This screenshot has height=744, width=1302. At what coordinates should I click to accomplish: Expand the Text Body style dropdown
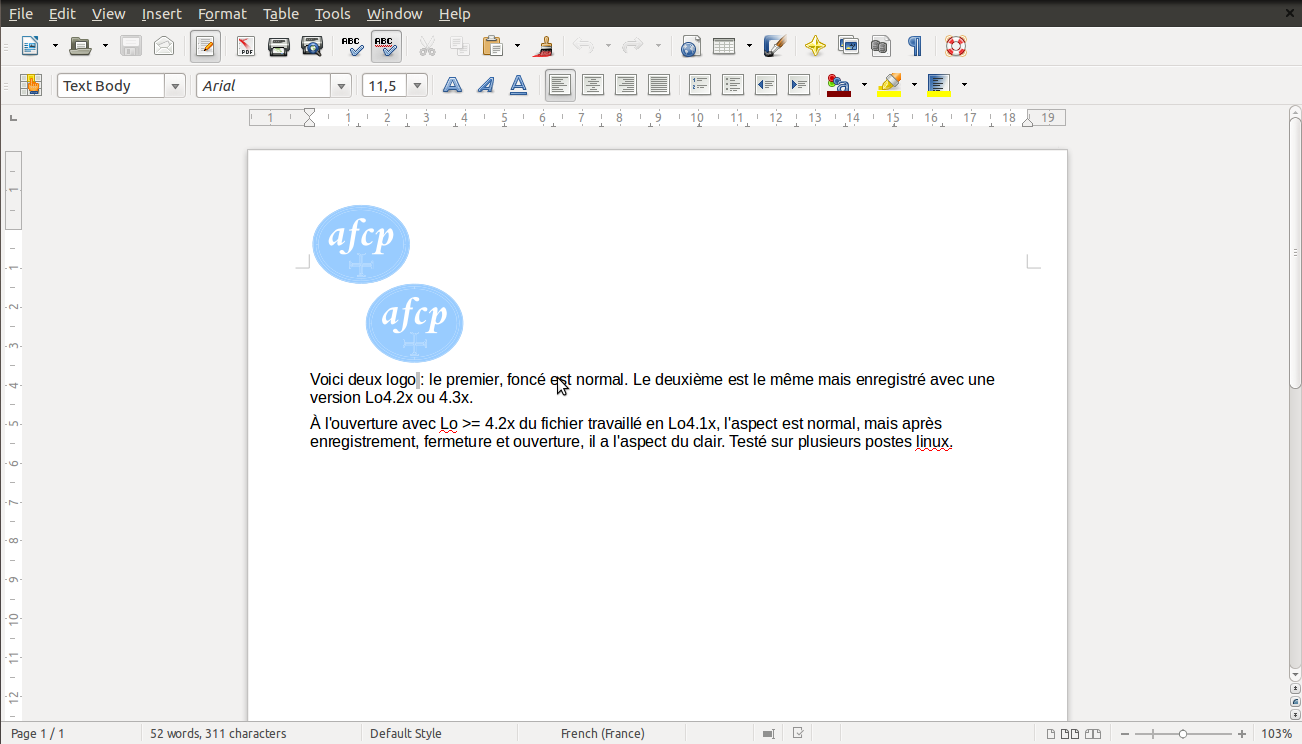[176, 86]
